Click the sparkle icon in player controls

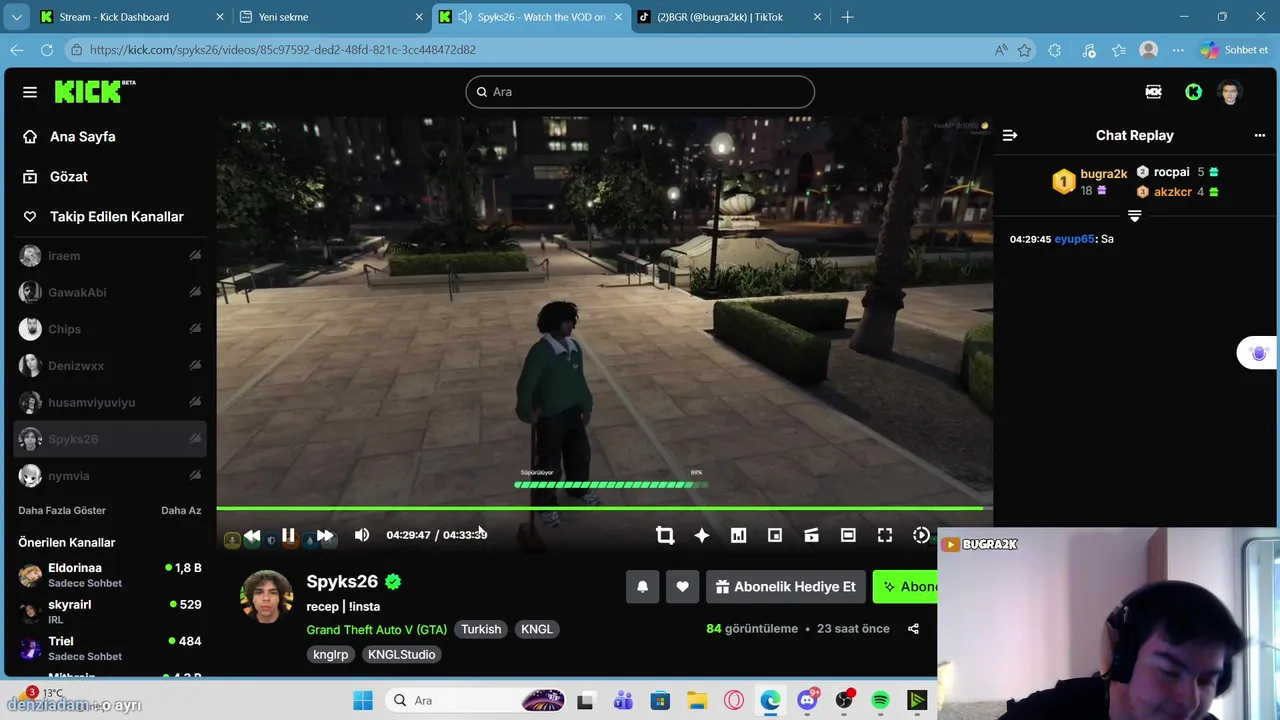coord(702,536)
